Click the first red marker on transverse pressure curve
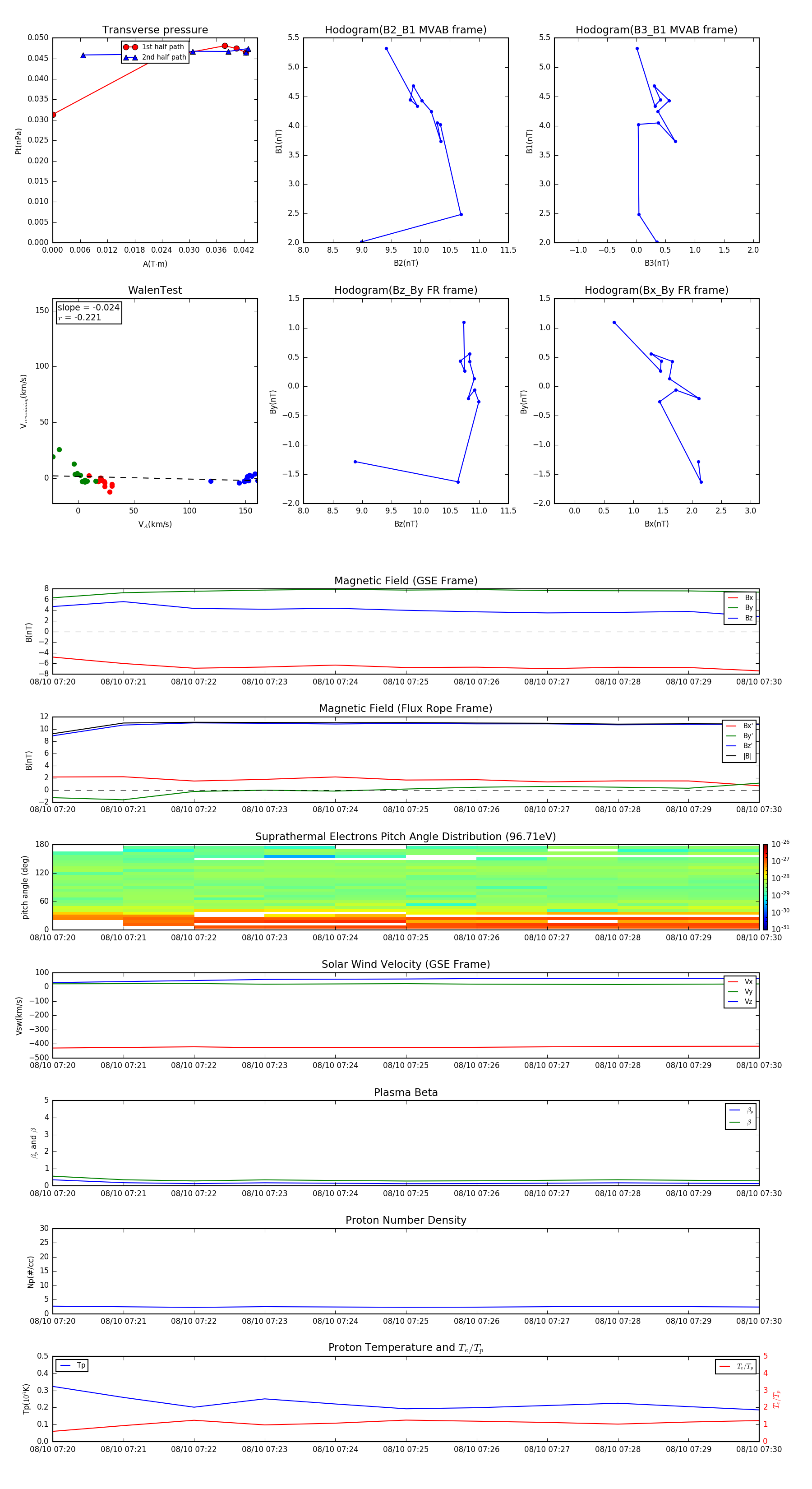This screenshot has height=1489, width=812. click(53, 115)
